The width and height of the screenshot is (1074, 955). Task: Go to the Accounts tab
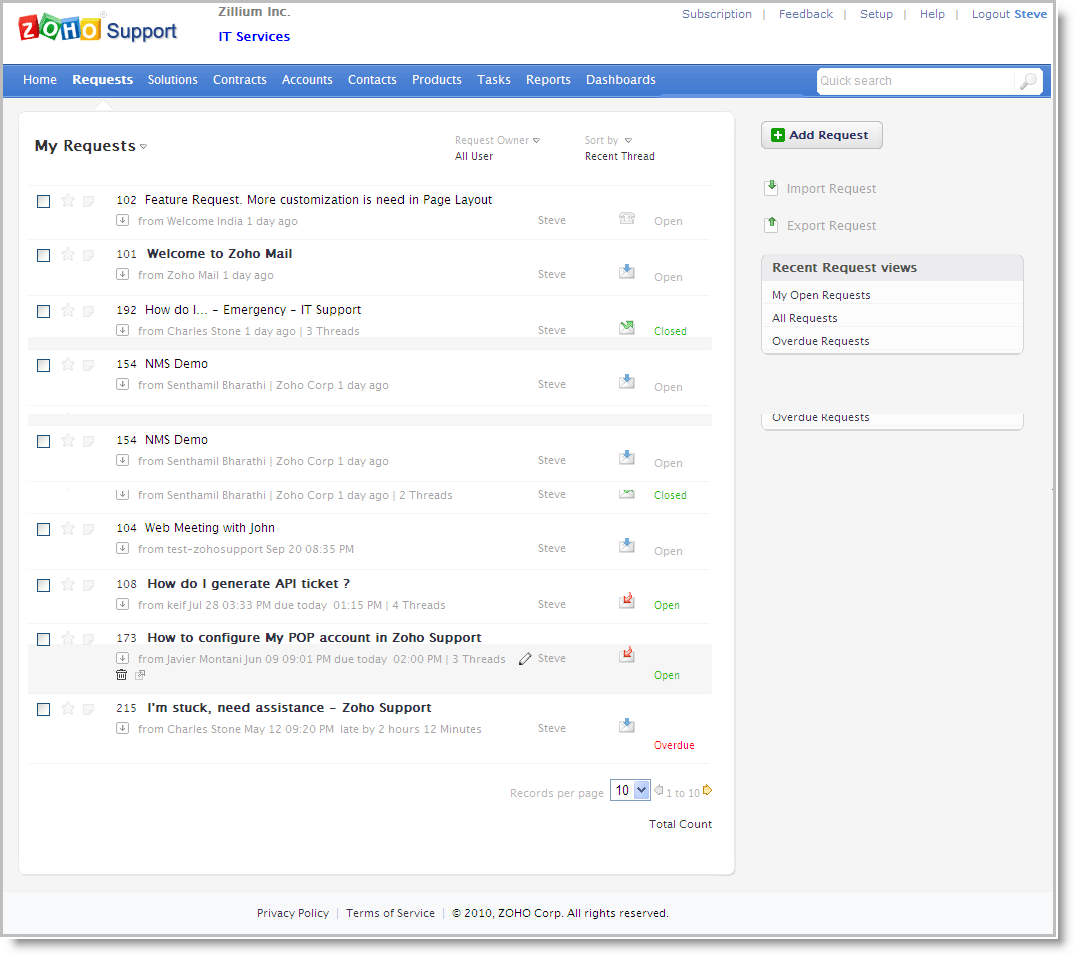click(307, 80)
